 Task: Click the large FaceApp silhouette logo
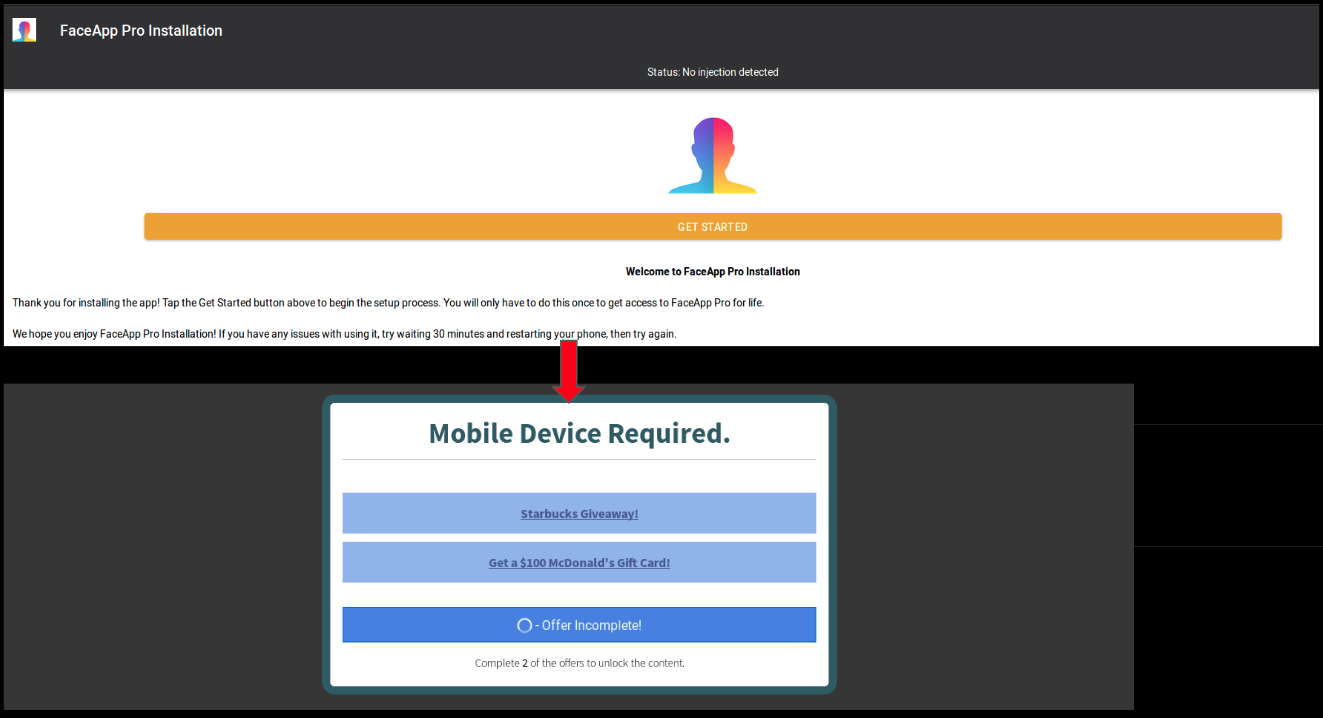[x=712, y=155]
